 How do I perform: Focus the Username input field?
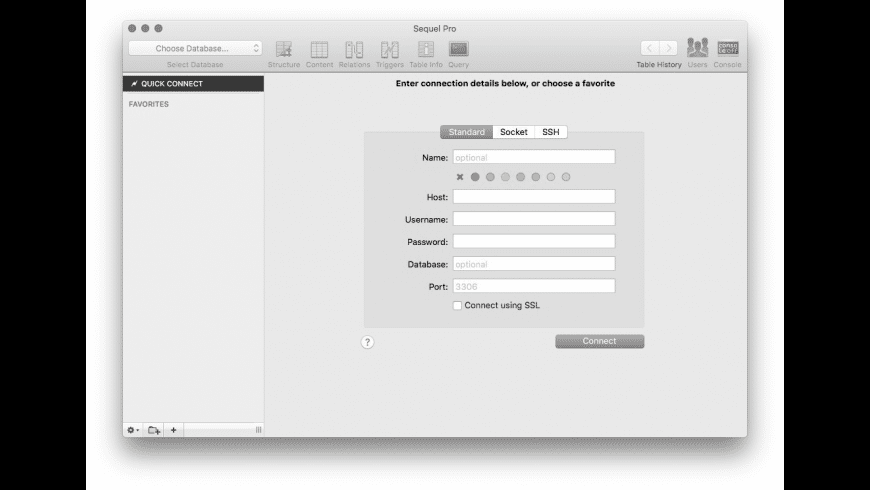(x=534, y=219)
